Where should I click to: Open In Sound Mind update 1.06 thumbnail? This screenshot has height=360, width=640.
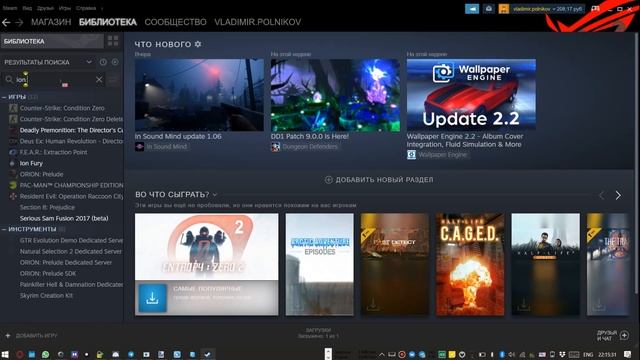coord(199,95)
